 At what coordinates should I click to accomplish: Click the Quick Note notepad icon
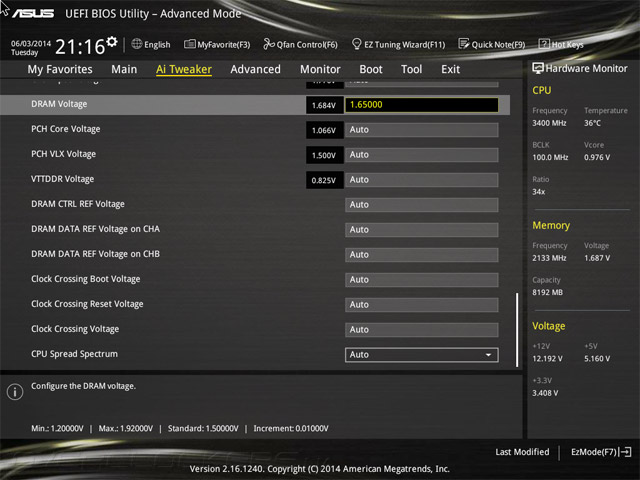(x=464, y=44)
